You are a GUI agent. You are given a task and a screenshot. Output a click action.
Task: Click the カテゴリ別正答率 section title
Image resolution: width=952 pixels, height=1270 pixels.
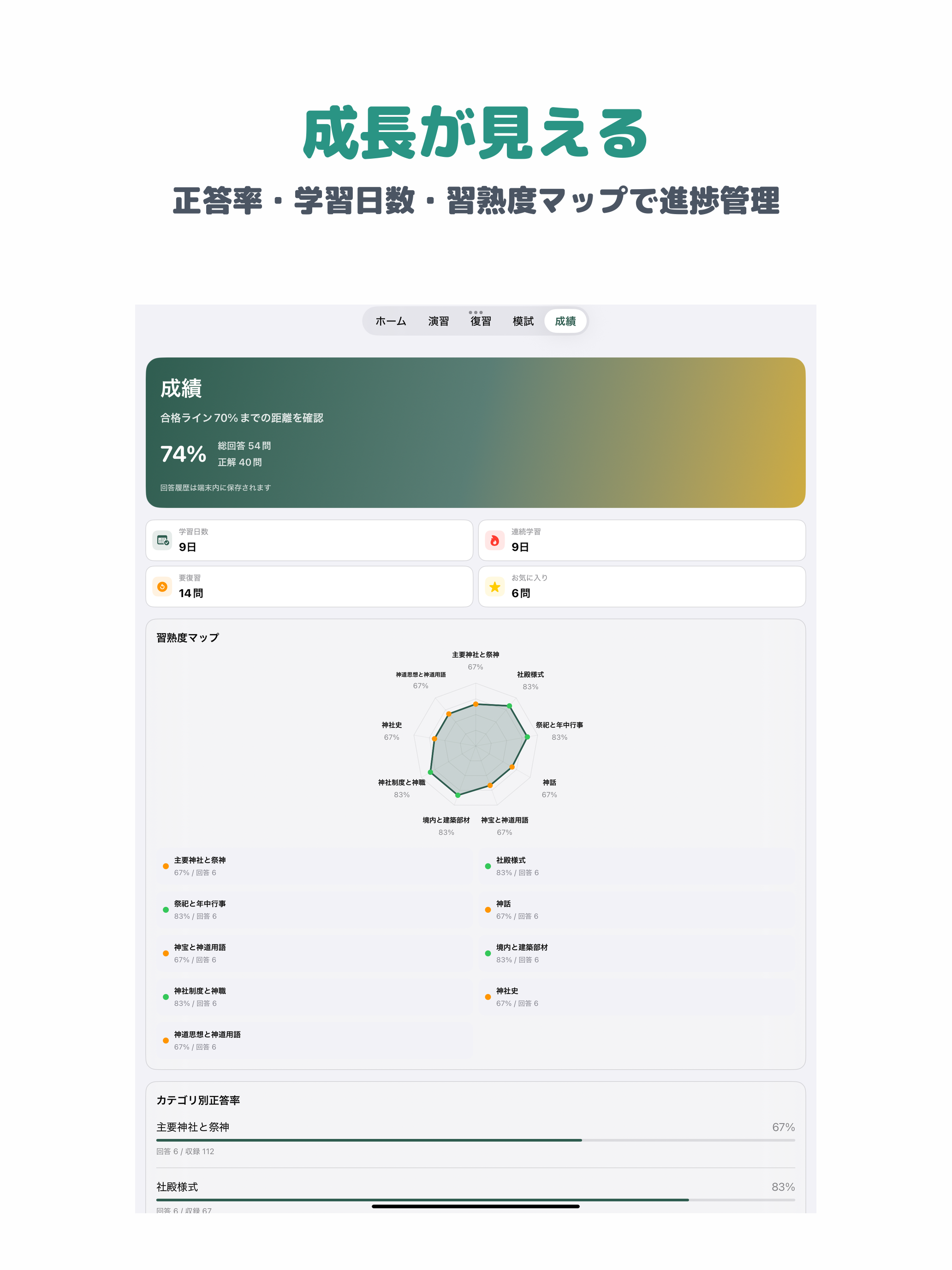[x=198, y=1100]
